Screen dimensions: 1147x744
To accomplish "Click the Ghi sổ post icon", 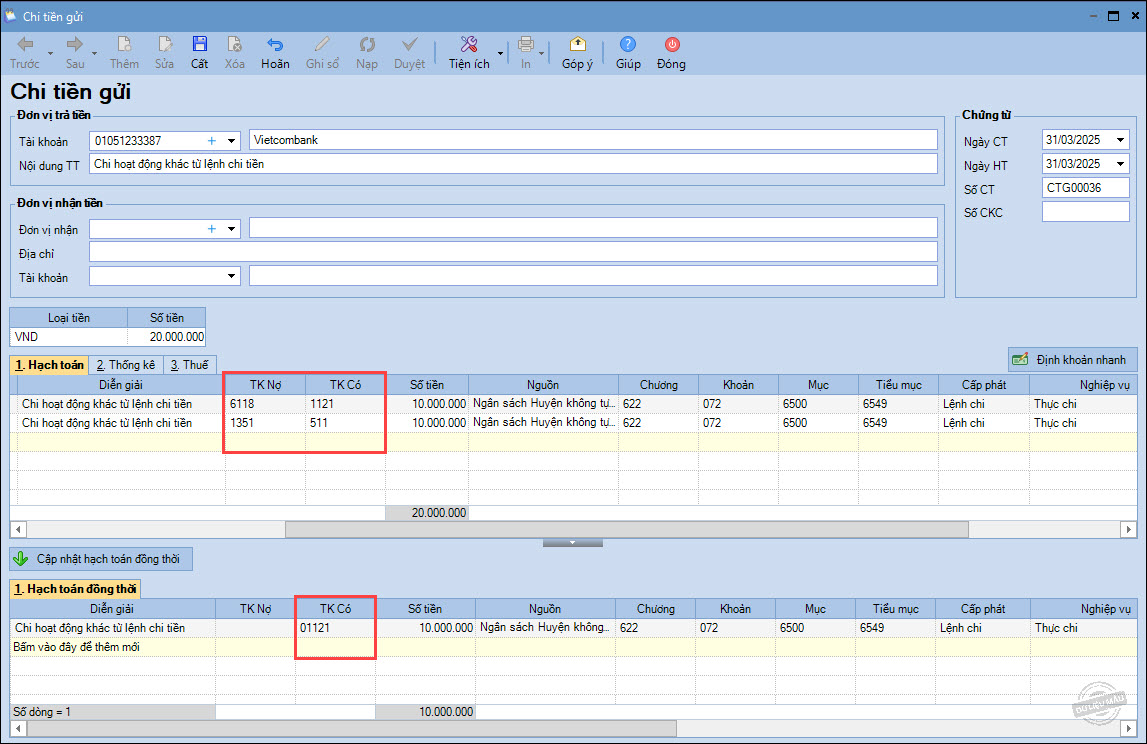I will pyautogui.click(x=322, y=53).
